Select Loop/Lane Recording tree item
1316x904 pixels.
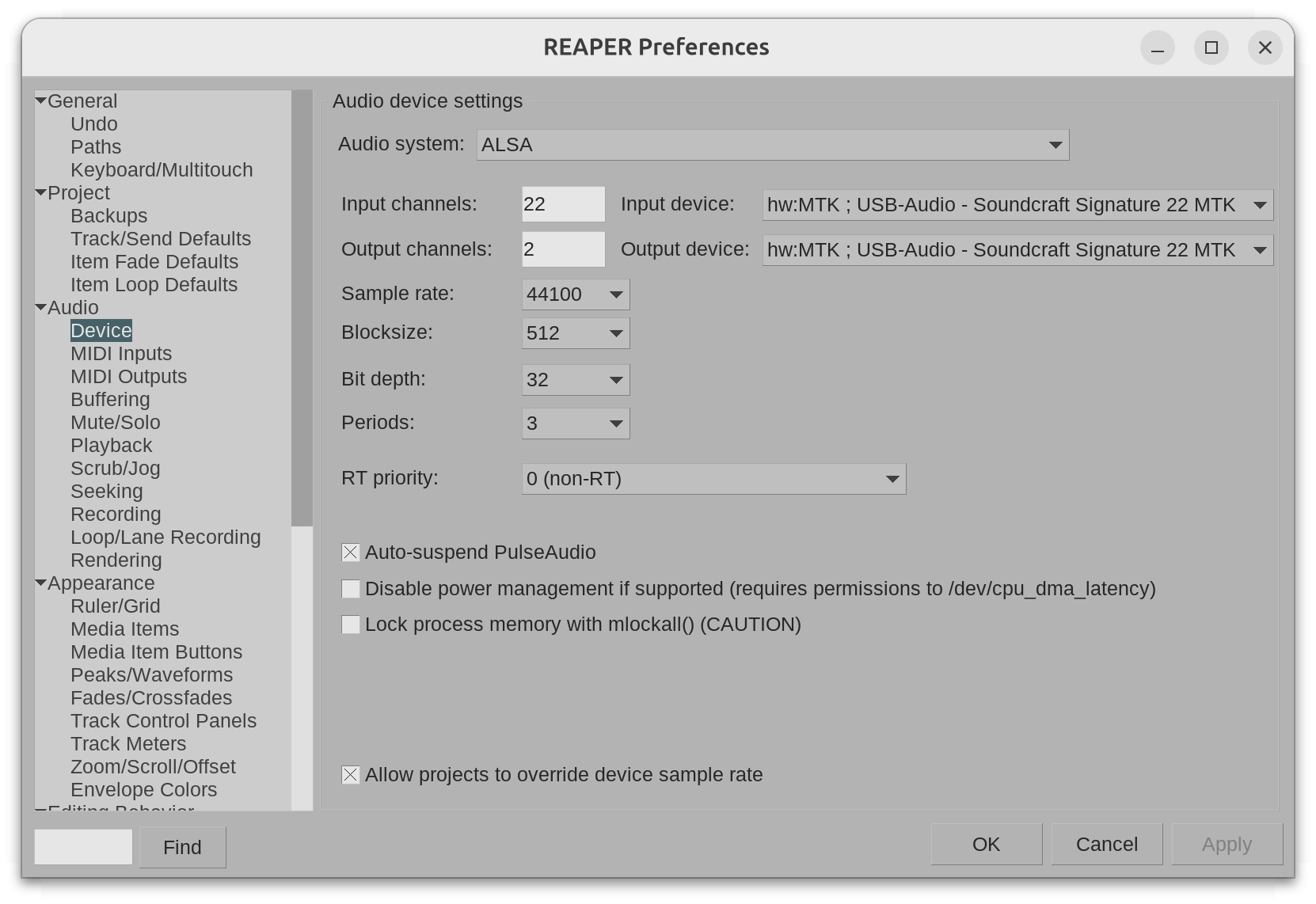point(165,537)
